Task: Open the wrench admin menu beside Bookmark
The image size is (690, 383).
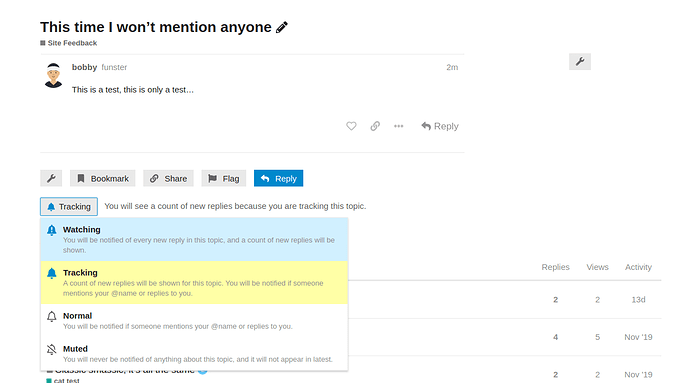Action: pos(51,178)
